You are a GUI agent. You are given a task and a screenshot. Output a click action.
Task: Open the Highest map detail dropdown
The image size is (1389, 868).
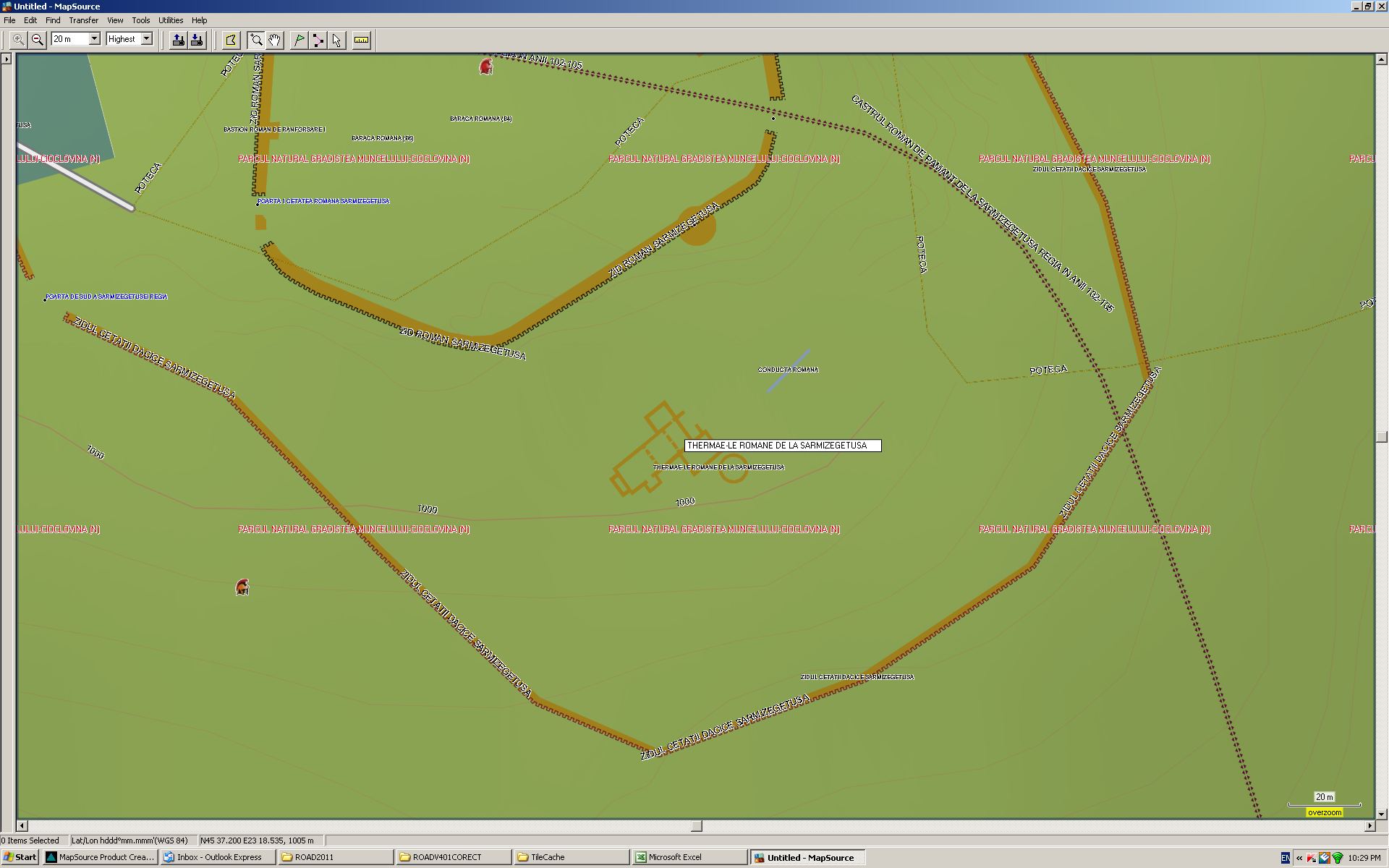coord(146,39)
